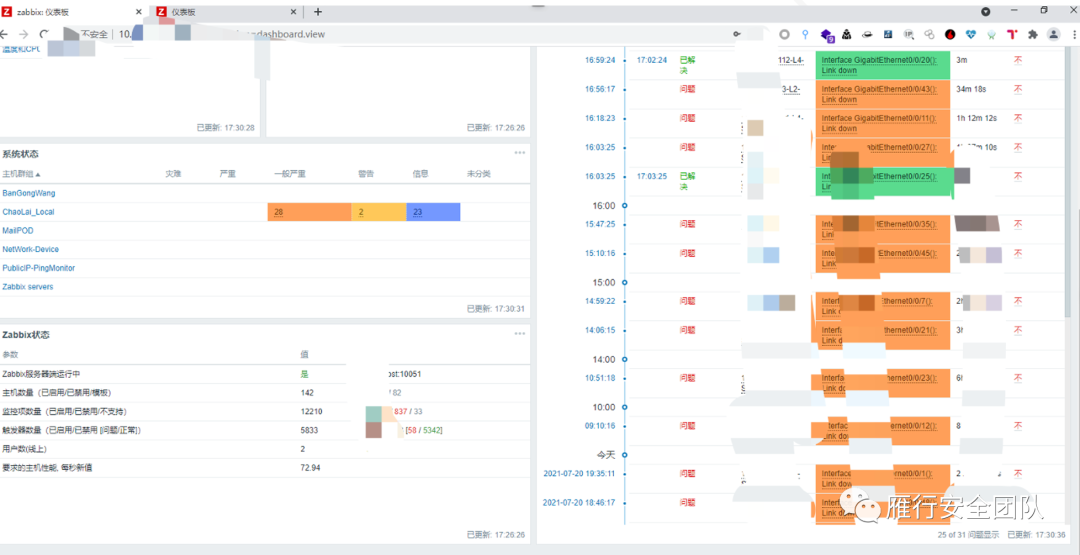
Task: Switch to the second '仪表板' tab
Action: click(225, 12)
